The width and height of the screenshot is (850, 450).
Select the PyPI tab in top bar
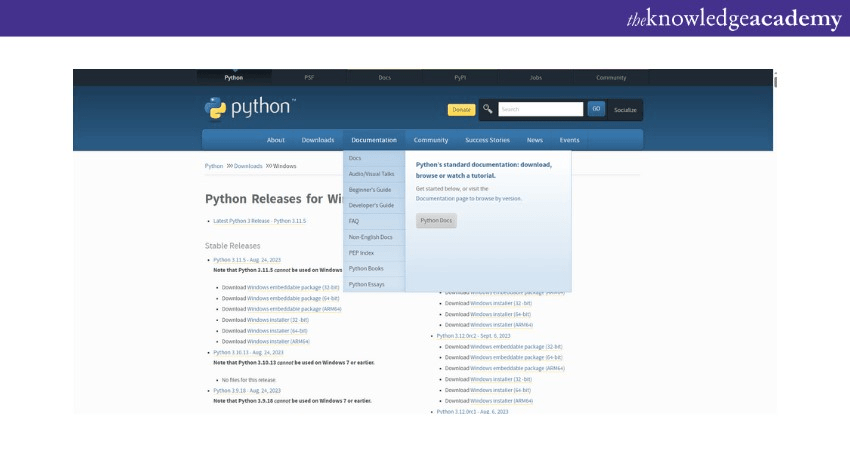pyautogui.click(x=460, y=78)
